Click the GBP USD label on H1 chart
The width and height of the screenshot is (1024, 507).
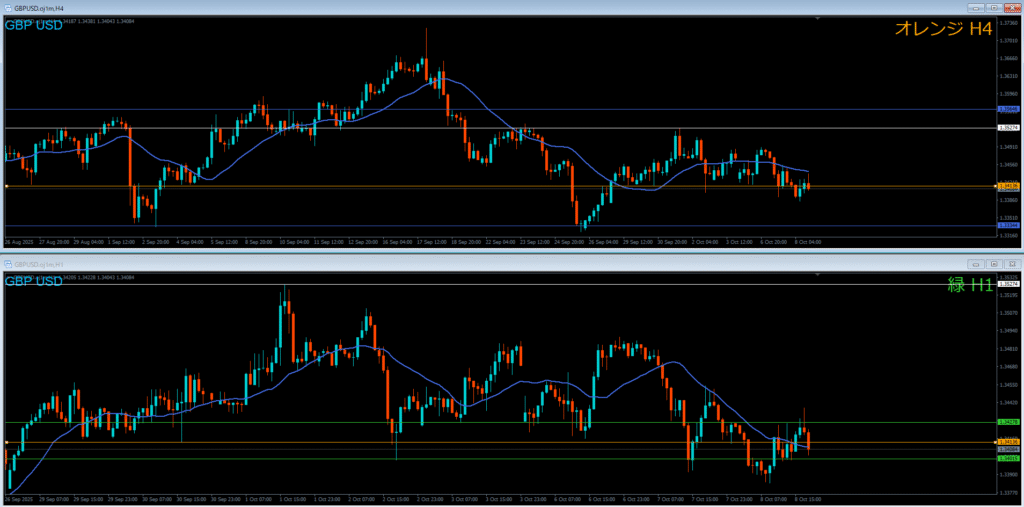34,281
